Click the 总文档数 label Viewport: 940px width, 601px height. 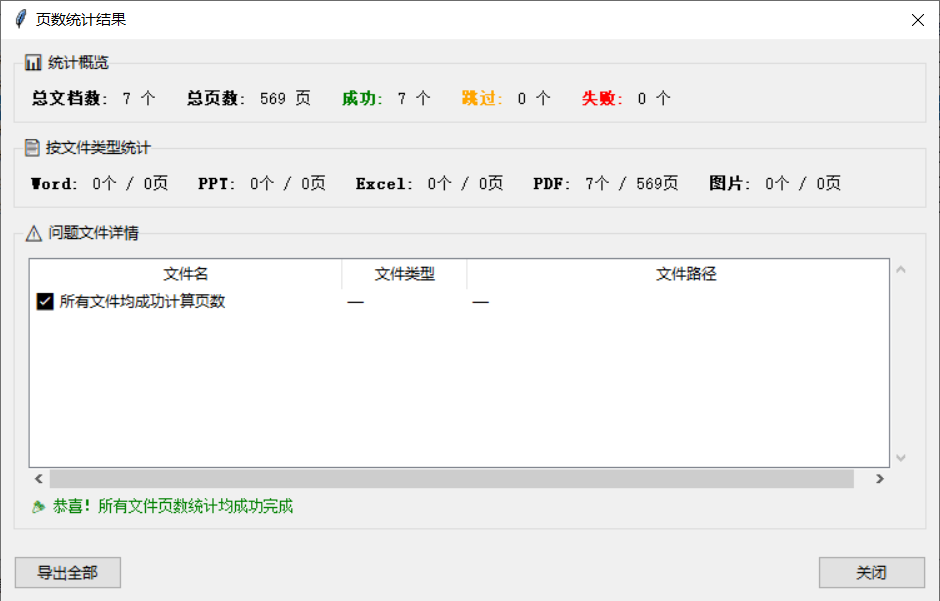(70, 98)
